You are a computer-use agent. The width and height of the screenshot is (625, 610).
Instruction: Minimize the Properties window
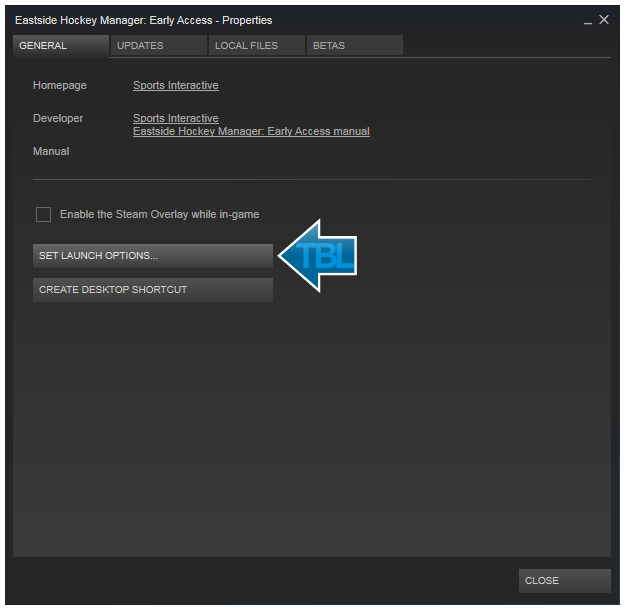[x=588, y=21]
